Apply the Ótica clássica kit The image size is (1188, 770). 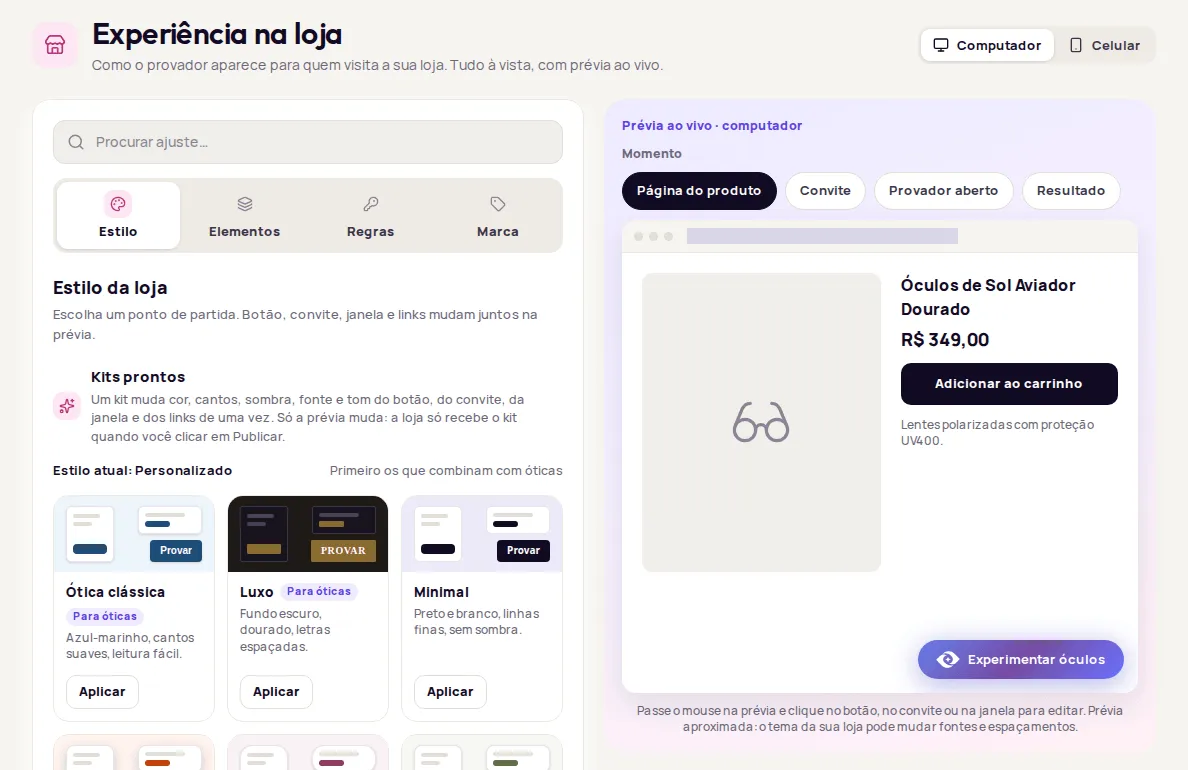[102, 692]
